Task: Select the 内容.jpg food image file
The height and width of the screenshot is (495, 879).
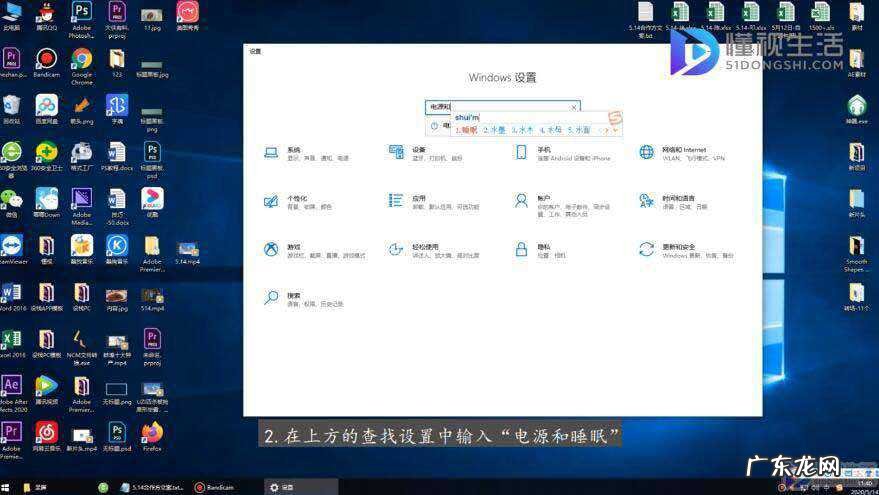Action: point(117,299)
